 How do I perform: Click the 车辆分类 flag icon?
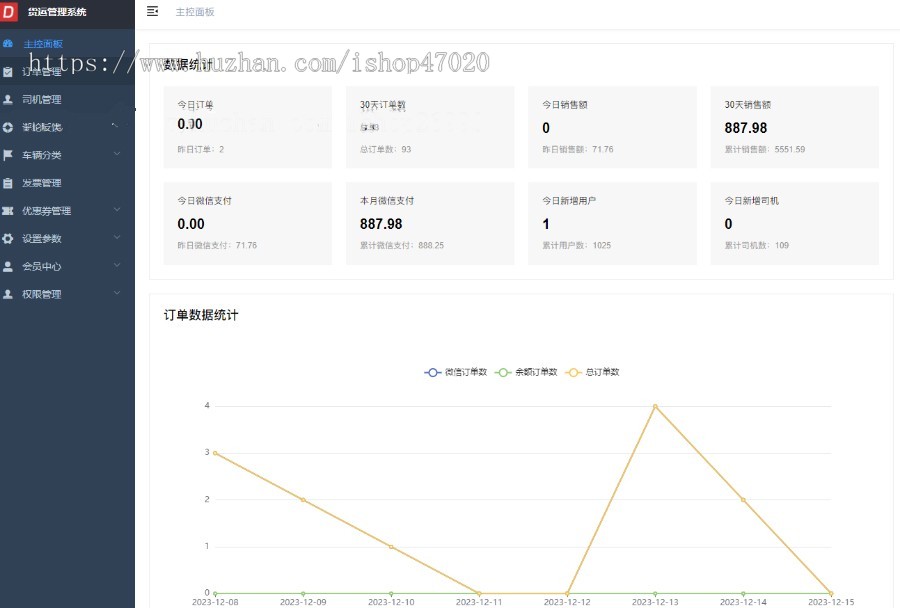point(8,155)
